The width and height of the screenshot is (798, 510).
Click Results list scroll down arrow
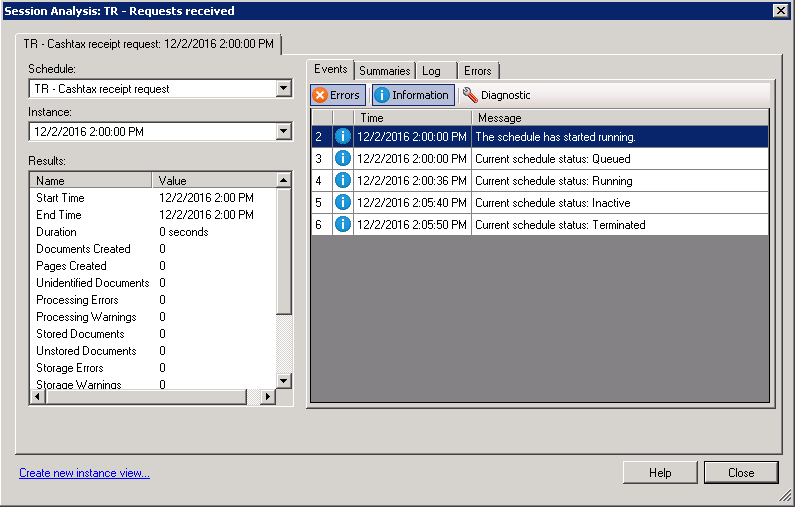click(284, 381)
